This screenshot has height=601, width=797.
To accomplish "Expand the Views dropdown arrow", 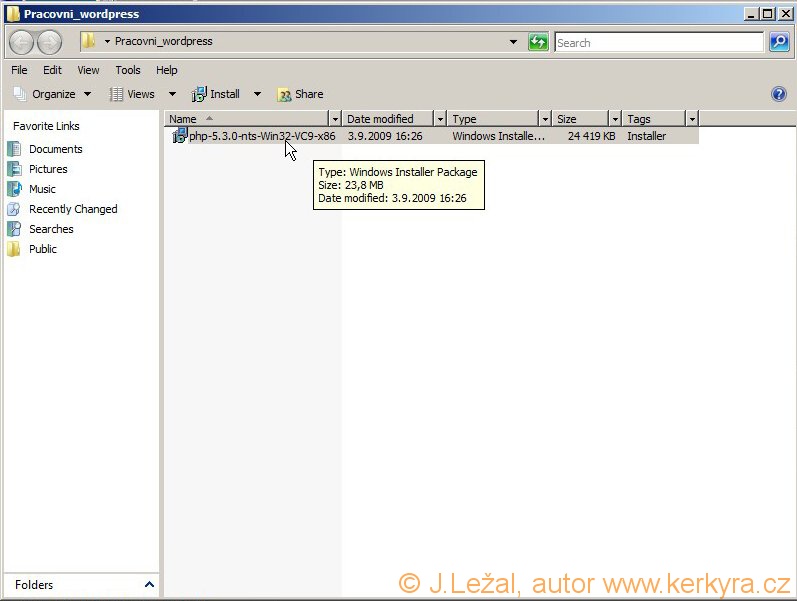I will point(172,94).
